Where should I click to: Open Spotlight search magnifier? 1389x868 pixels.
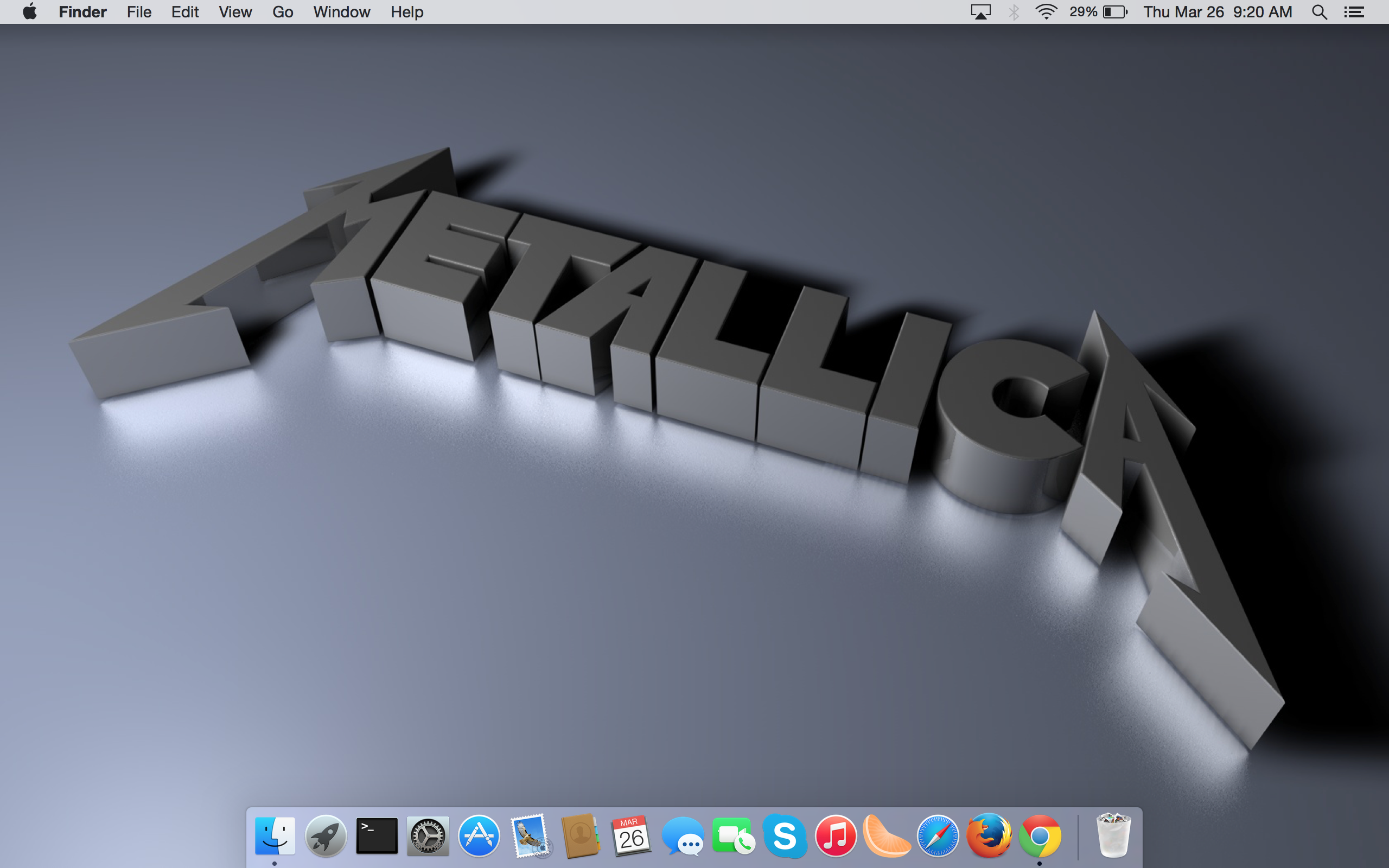pyautogui.click(x=1320, y=12)
